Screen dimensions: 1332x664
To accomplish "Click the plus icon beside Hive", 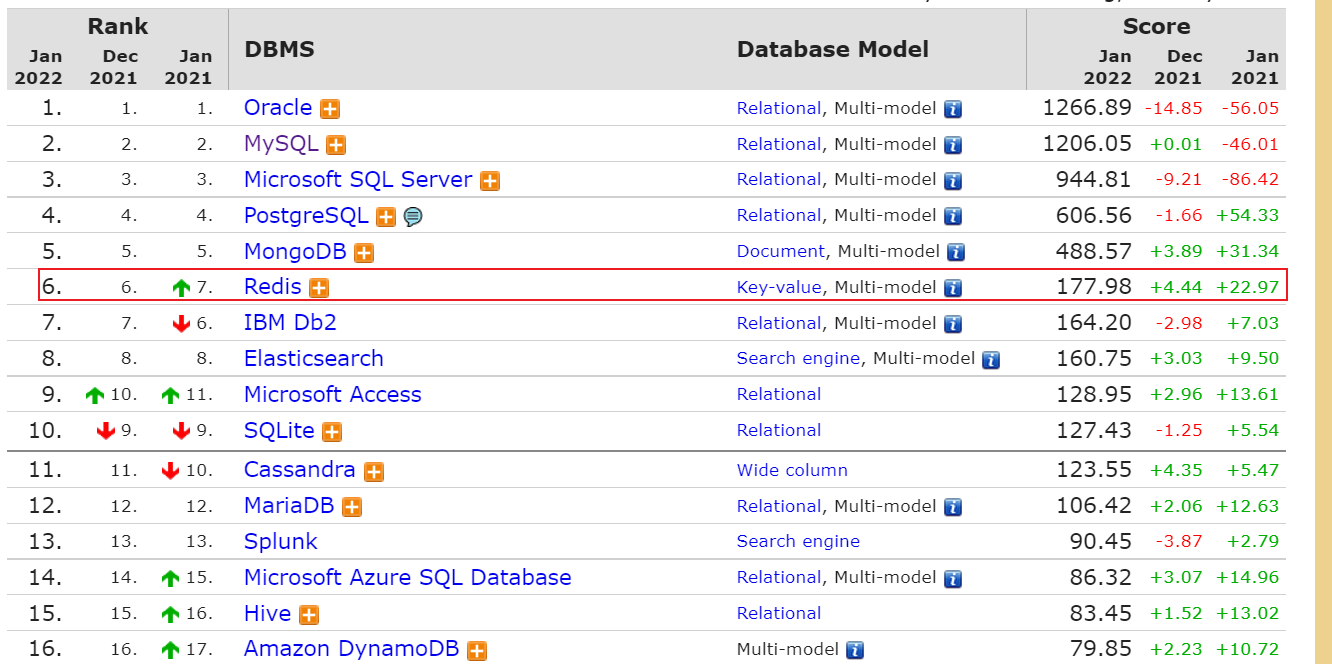I will (x=309, y=615).
